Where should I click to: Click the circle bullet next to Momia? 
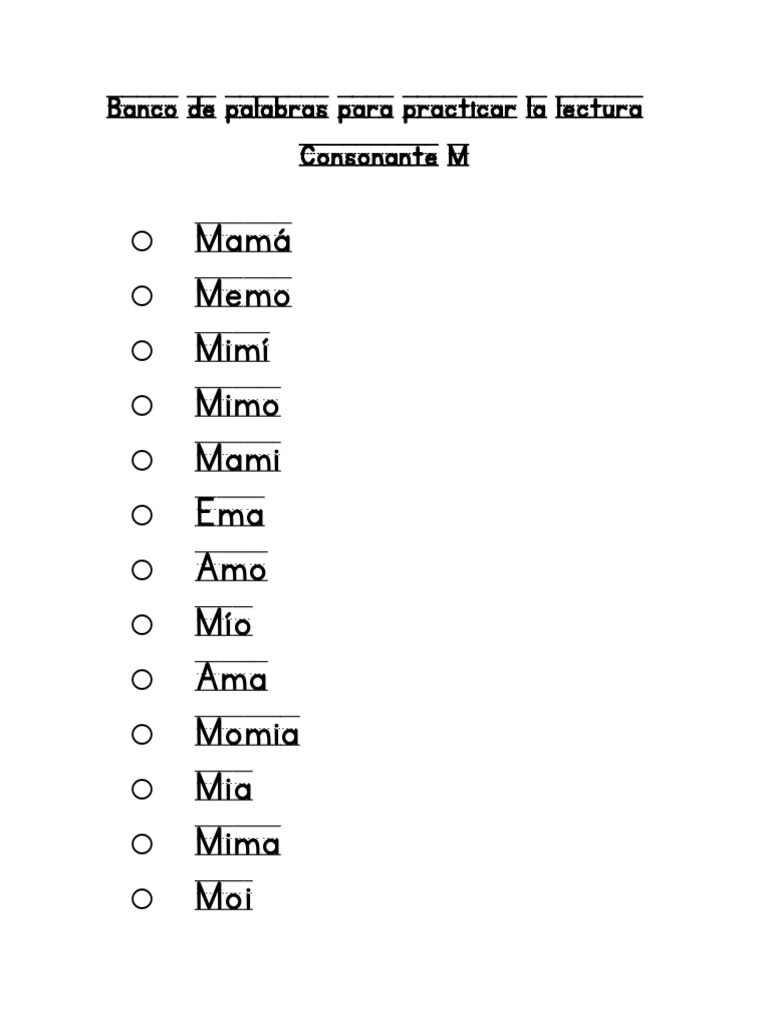click(x=142, y=735)
